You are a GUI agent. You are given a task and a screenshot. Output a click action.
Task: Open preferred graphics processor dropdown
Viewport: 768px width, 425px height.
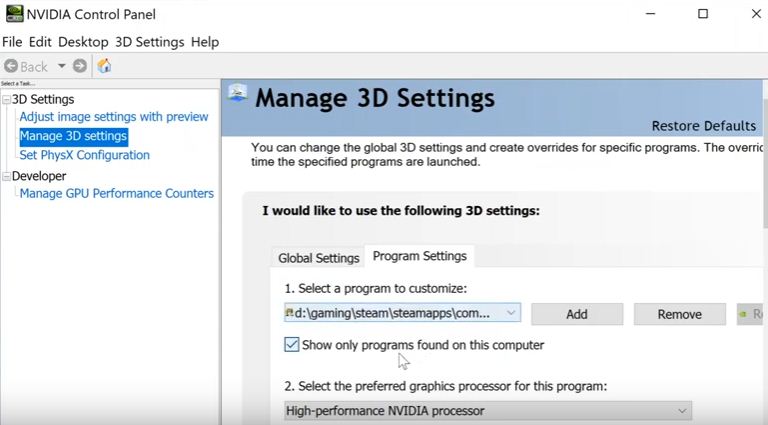488,411
